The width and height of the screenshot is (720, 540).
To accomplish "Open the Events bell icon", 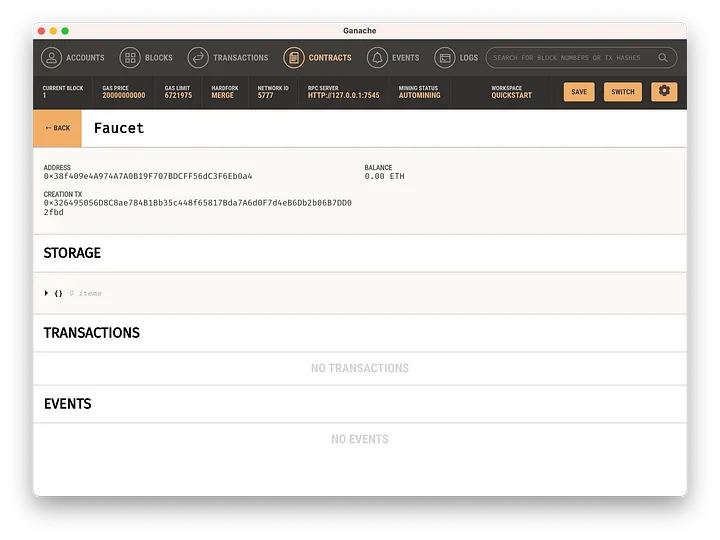I will [378, 58].
